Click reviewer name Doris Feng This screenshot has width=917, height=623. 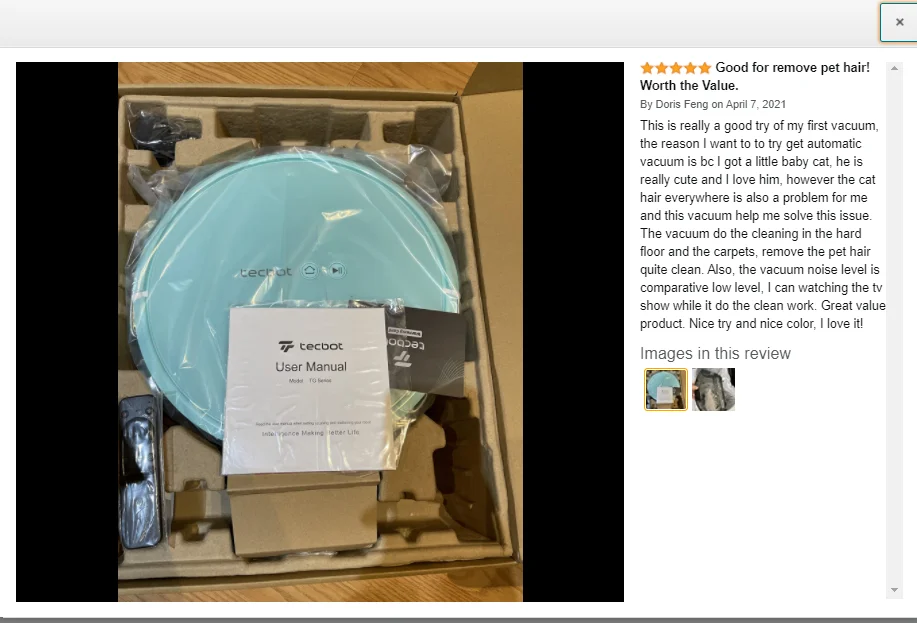(x=681, y=104)
